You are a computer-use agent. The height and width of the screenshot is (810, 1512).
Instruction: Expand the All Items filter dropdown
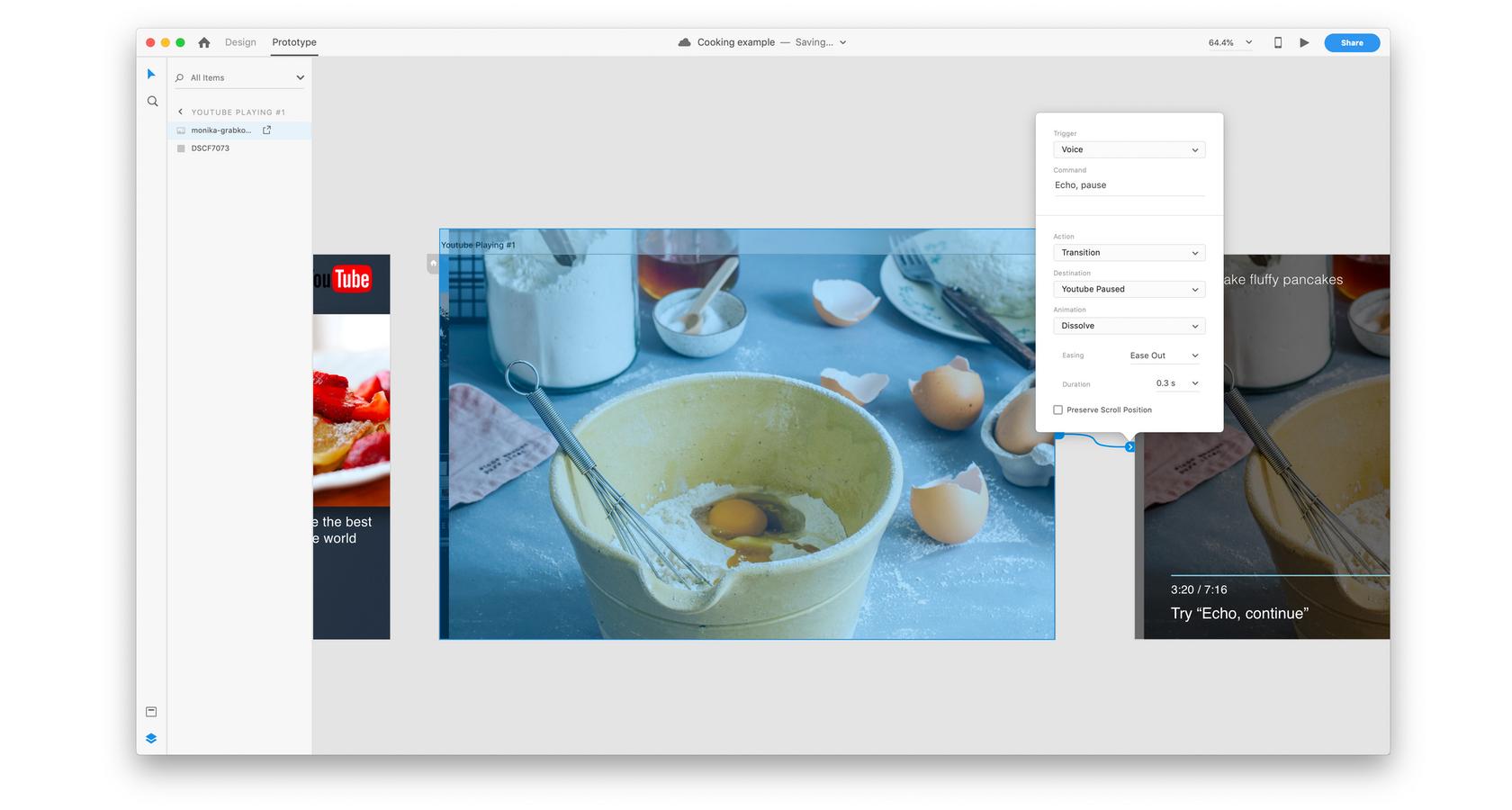pos(300,77)
